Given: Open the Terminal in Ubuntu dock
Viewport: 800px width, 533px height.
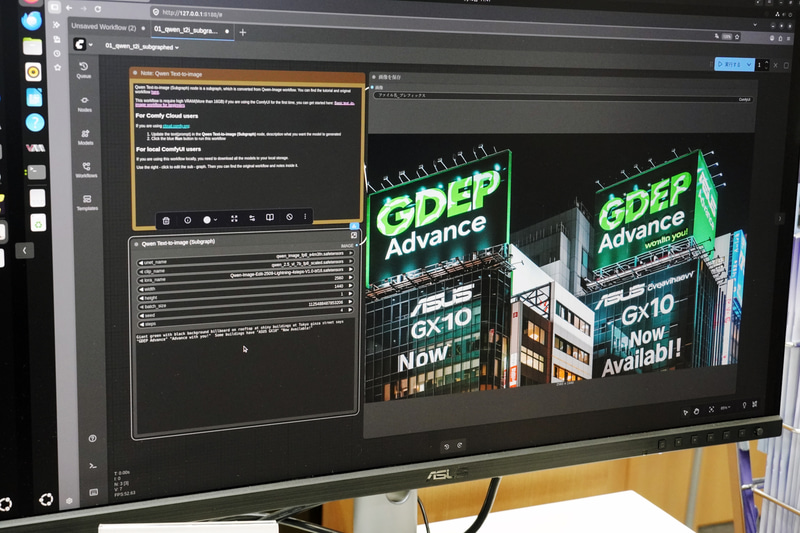Looking at the screenshot, I should pyautogui.click(x=36, y=172).
